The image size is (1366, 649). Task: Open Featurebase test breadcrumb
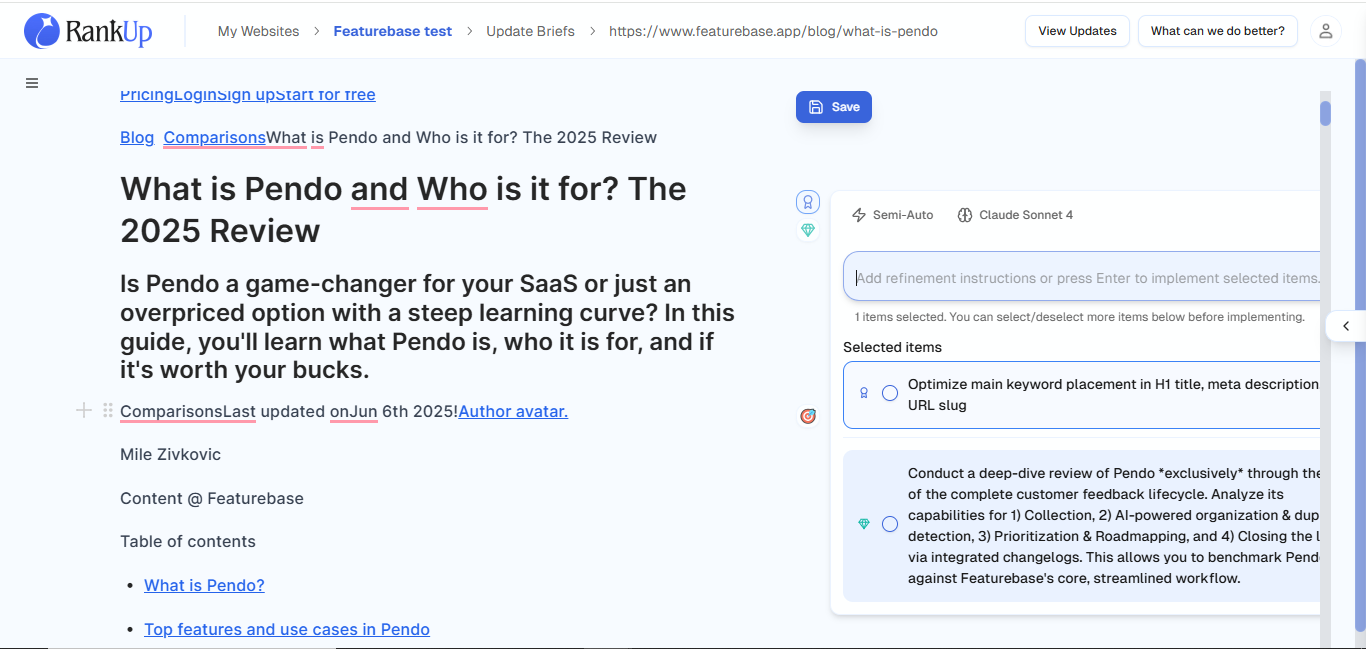[392, 31]
